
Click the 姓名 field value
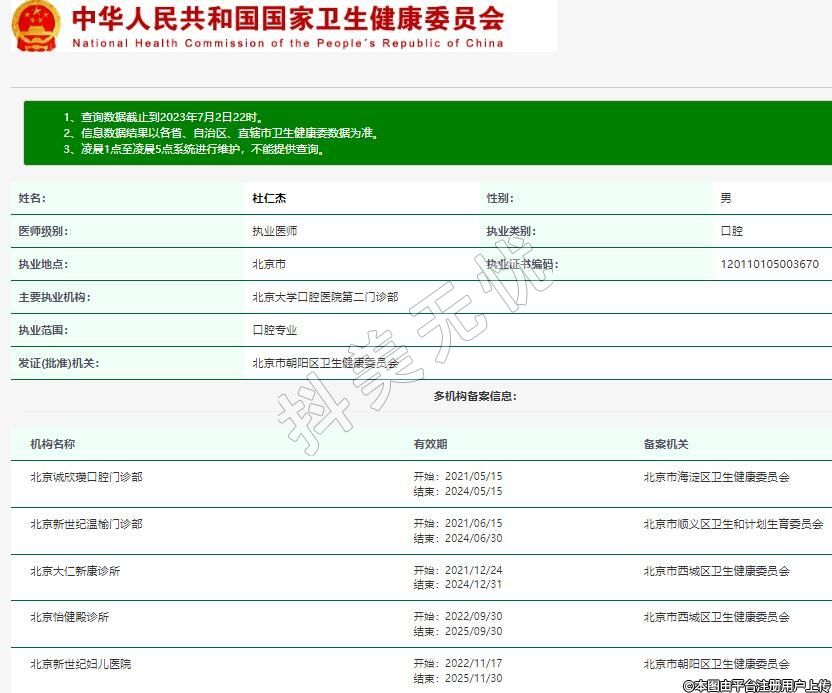269,199
